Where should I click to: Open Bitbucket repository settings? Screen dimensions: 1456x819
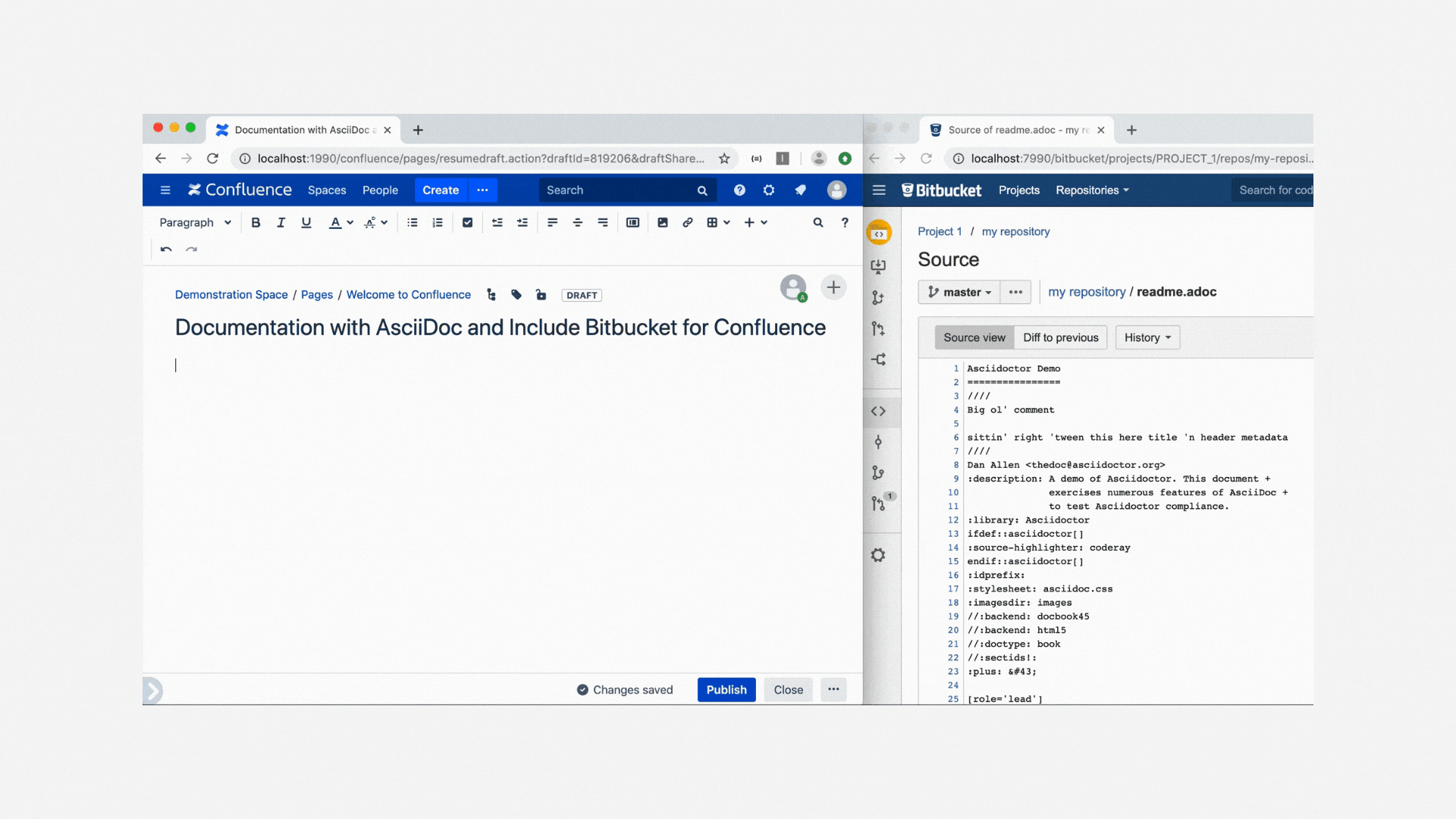pyautogui.click(x=879, y=554)
